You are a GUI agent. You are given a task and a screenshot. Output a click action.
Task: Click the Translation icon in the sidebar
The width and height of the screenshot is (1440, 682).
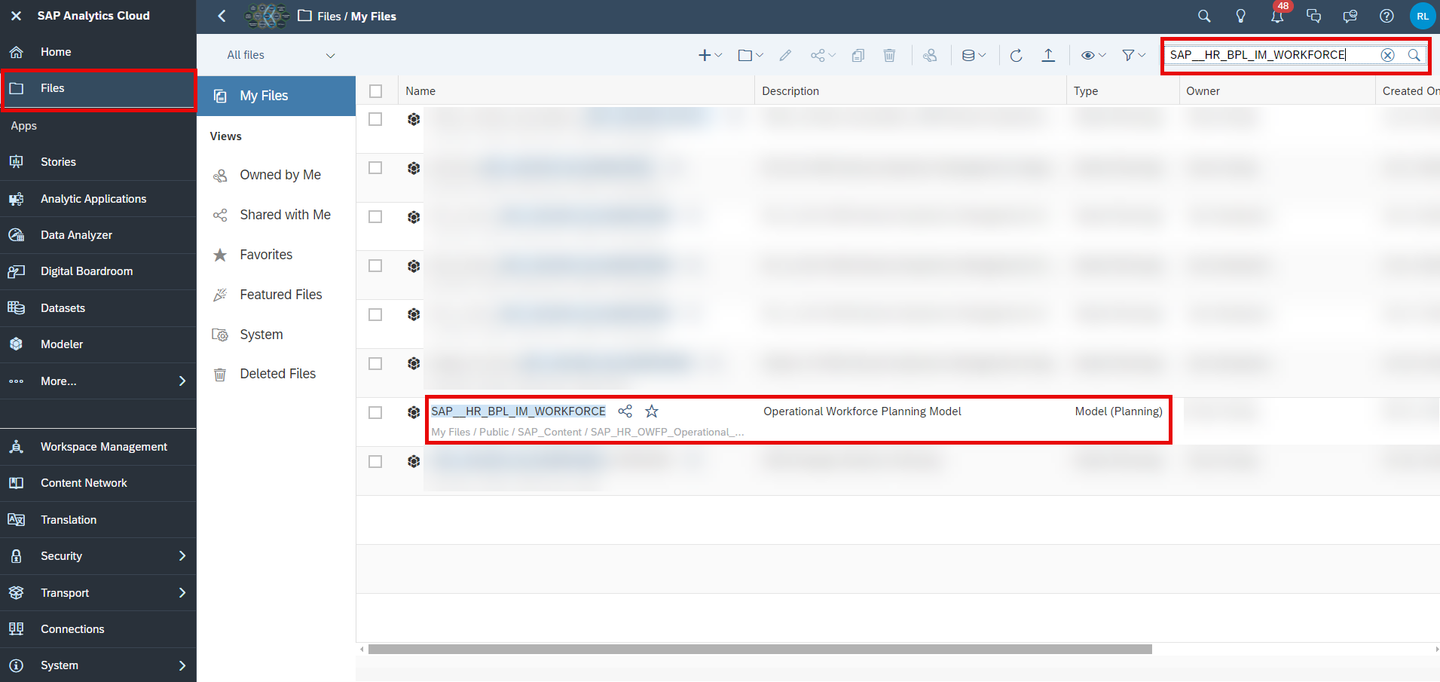(16, 520)
